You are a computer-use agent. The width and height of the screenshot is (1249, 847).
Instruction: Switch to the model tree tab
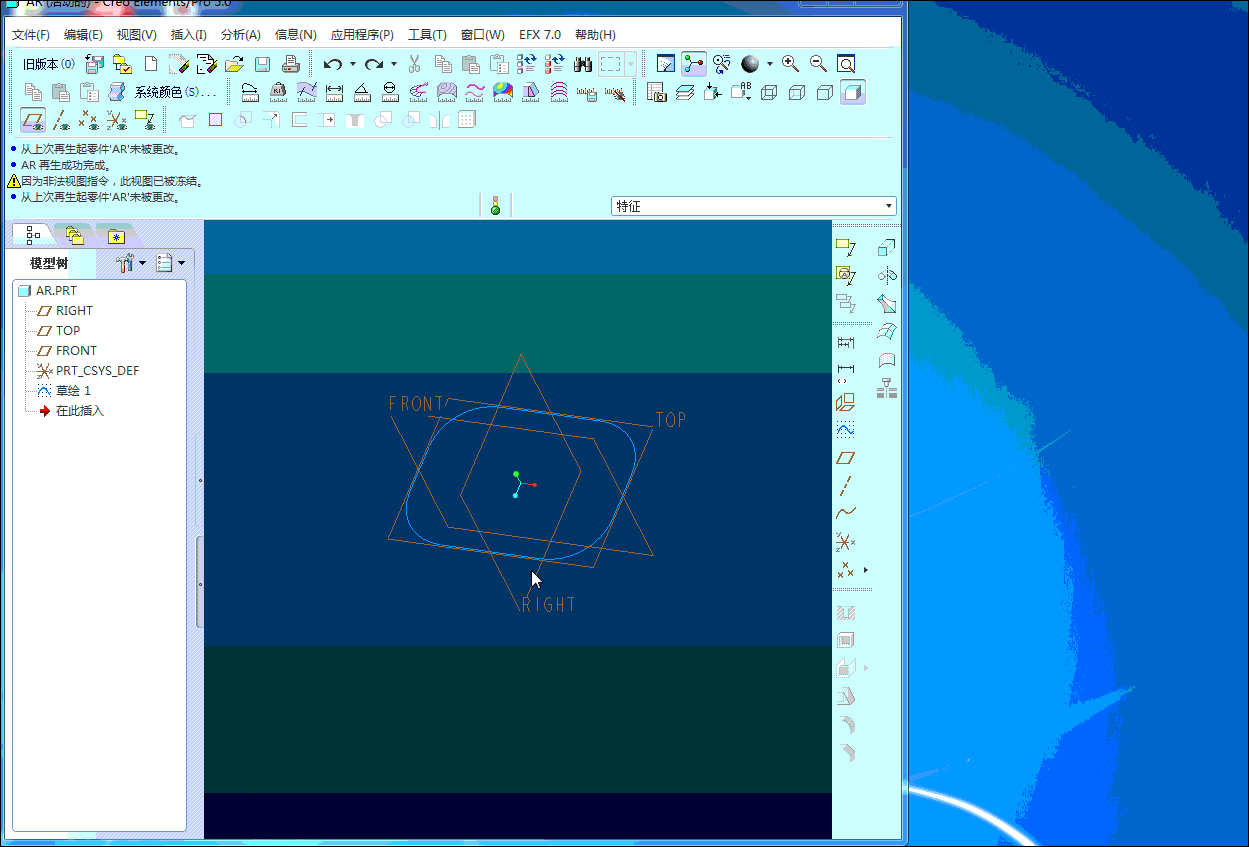pyautogui.click(x=33, y=235)
